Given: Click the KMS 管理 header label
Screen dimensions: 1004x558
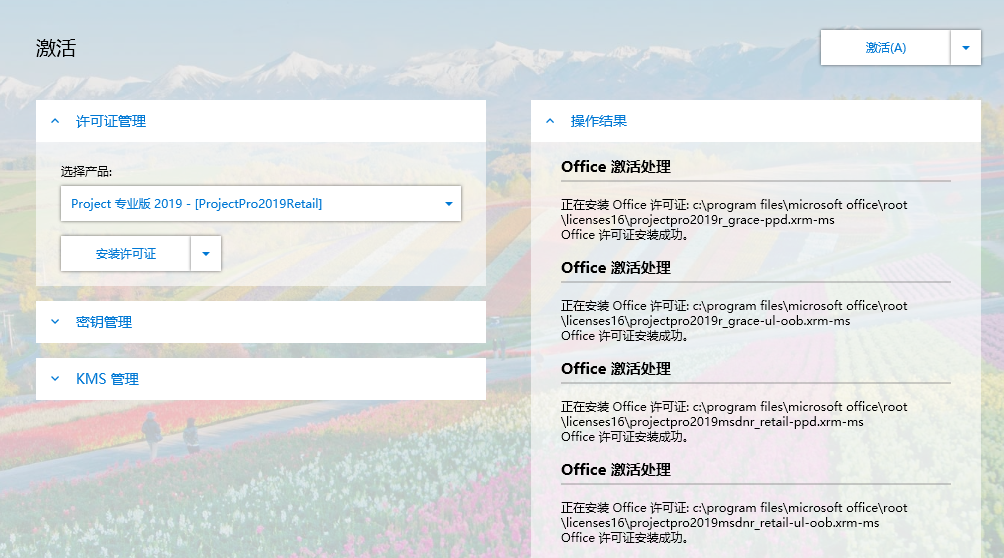Looking at the screenshot, I should [108, 379].
